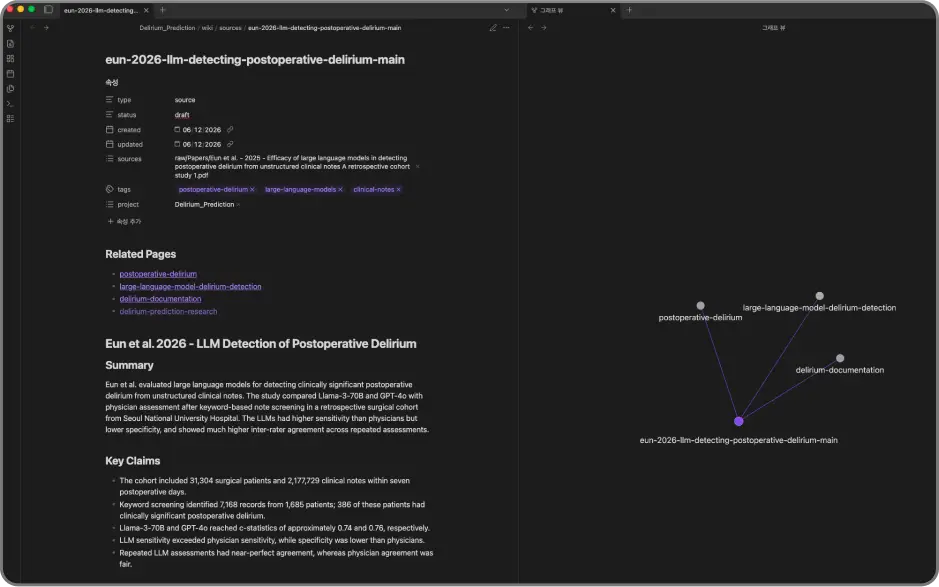The image size is (939, 587).
Task: Follow the large-language-model-delirium-detection link
Action: [190, 286]
